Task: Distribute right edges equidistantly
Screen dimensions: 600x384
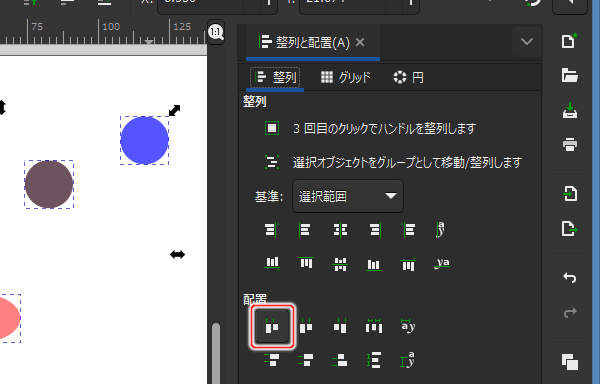Action: point(340,327)
